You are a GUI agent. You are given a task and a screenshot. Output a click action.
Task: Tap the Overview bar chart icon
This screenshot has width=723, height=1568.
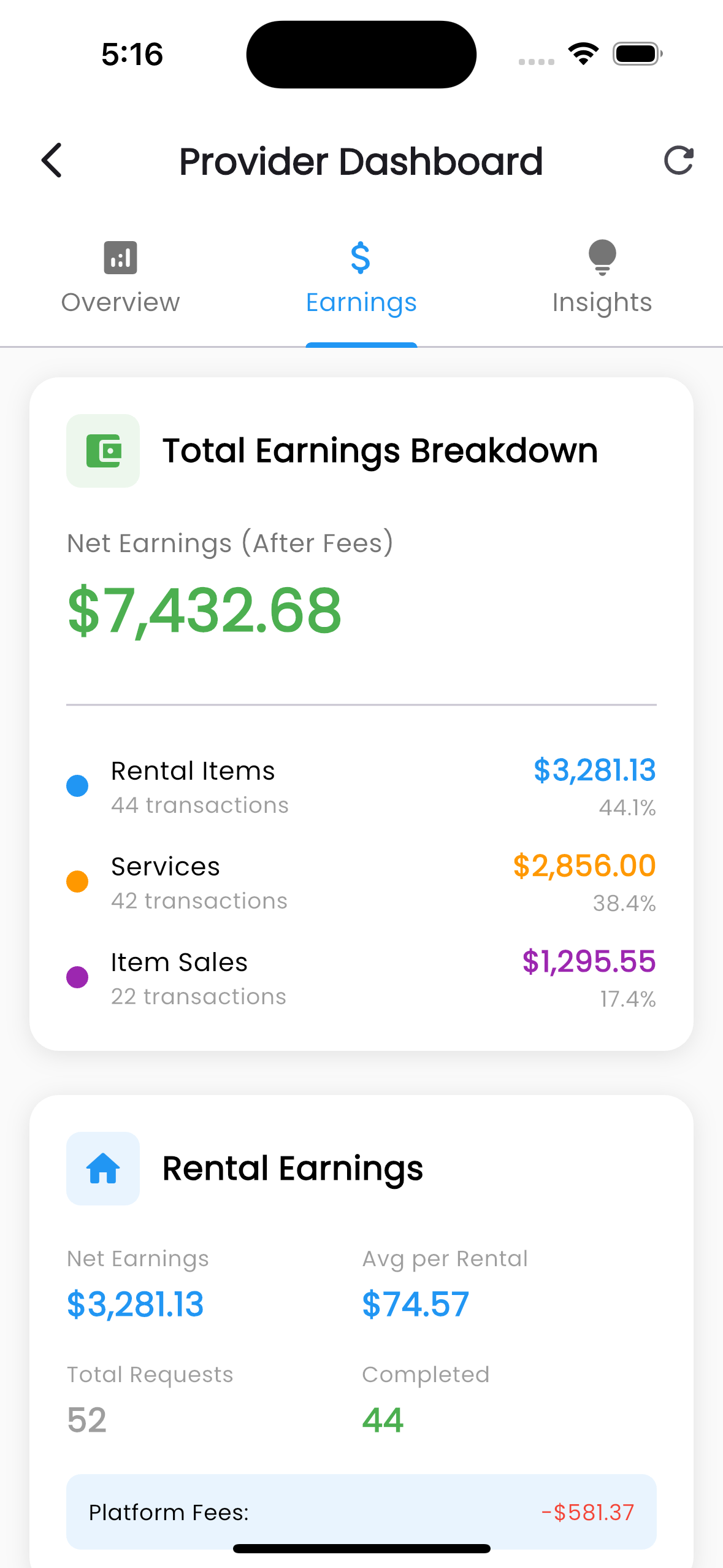120,257
